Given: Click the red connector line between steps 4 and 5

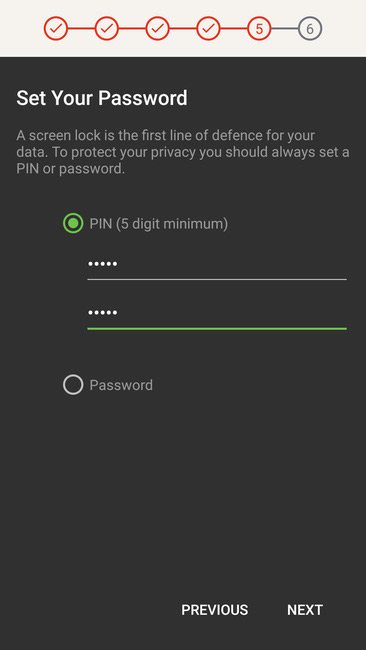Looking at the screenshot, I should point(234,29).
